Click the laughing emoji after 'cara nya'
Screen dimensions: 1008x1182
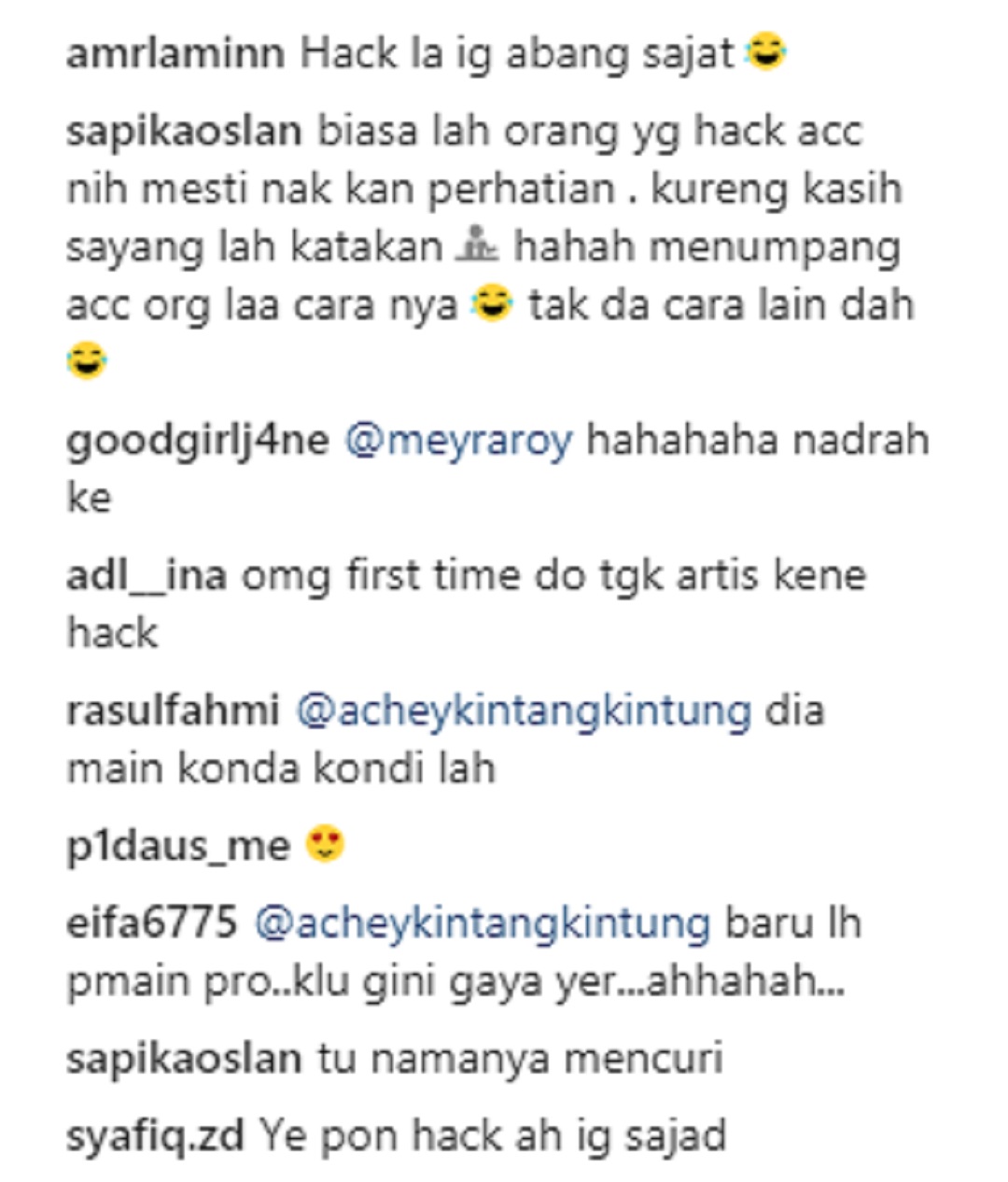click(492, 304)
